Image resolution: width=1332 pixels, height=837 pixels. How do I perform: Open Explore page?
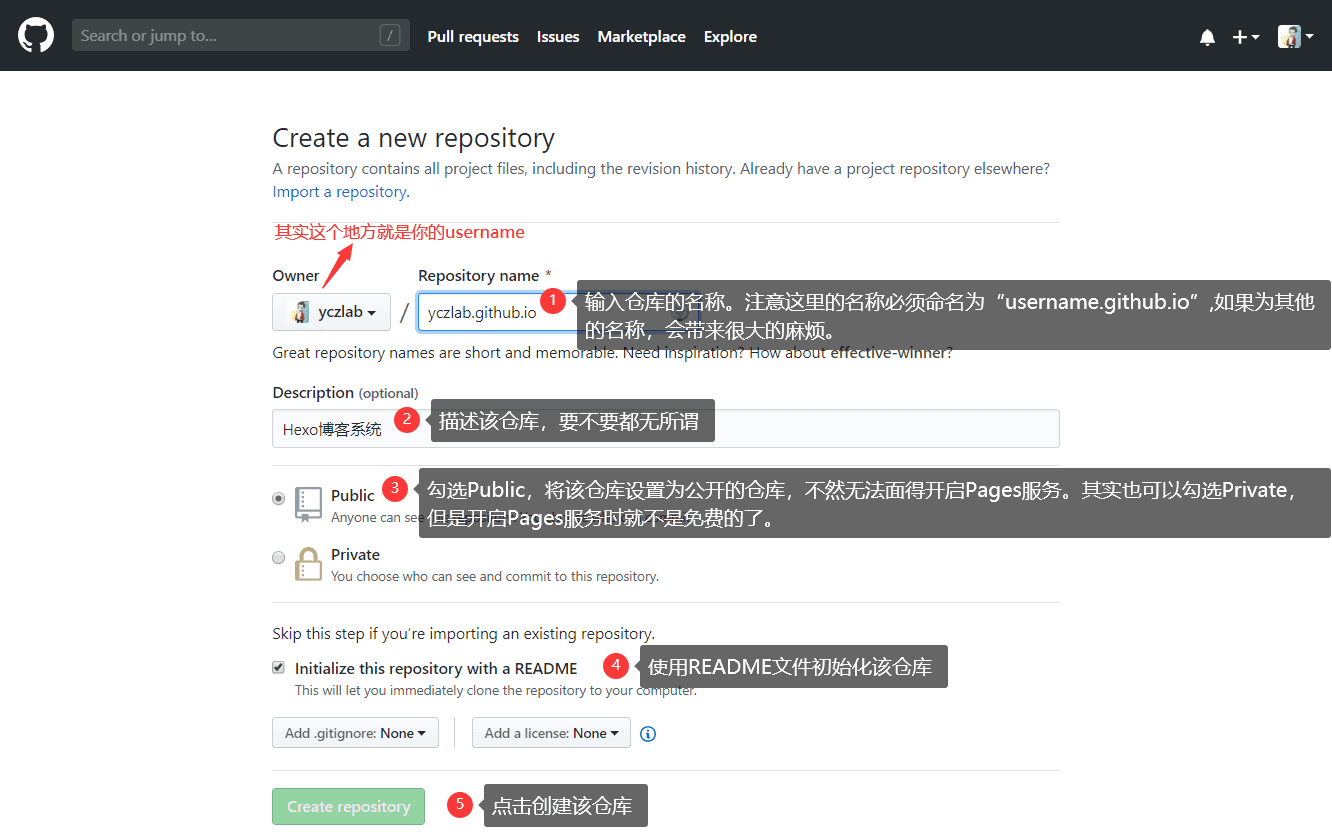click(730, 36)
